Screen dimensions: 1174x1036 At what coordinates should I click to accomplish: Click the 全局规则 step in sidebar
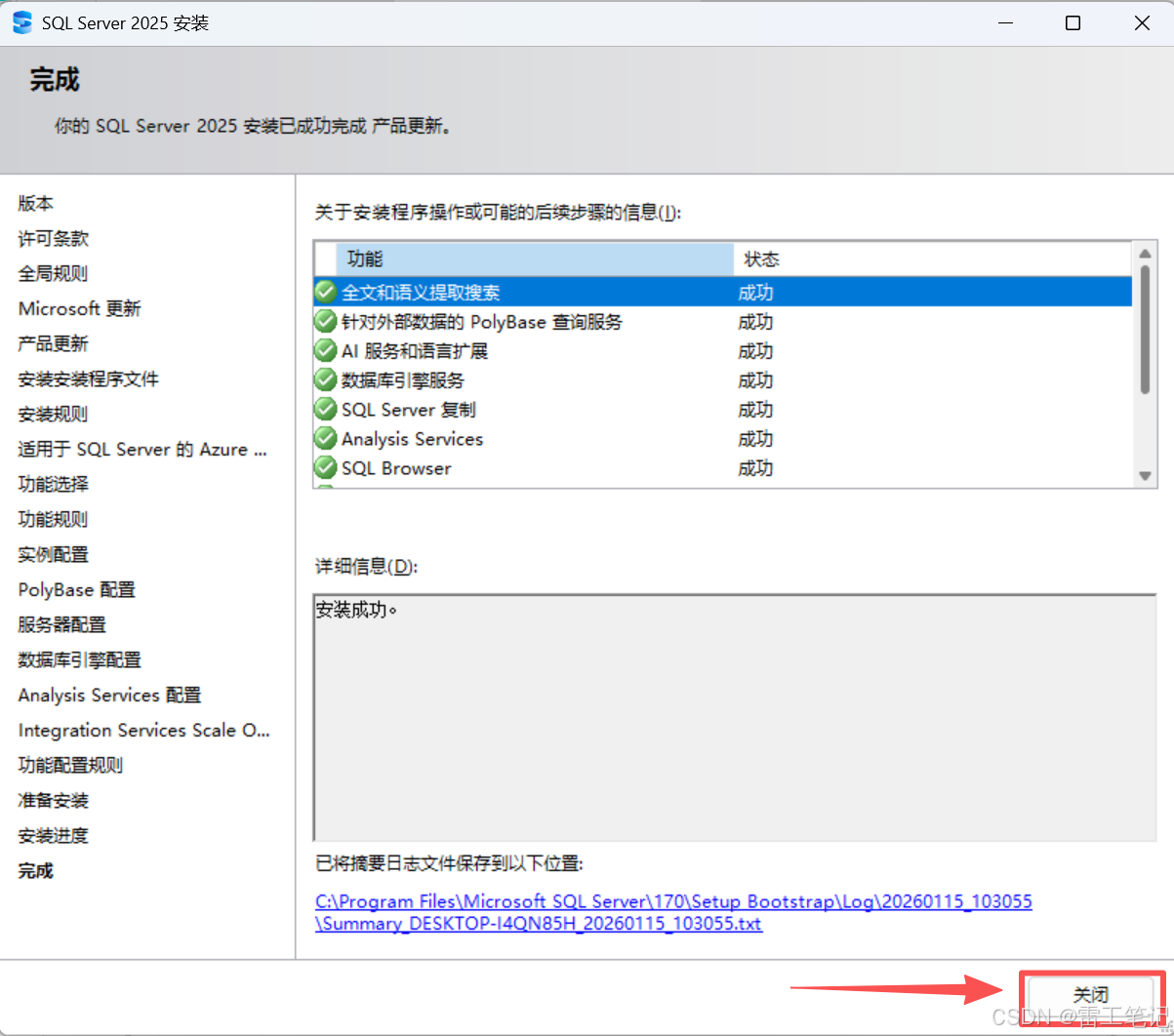(x=54, y=273)
